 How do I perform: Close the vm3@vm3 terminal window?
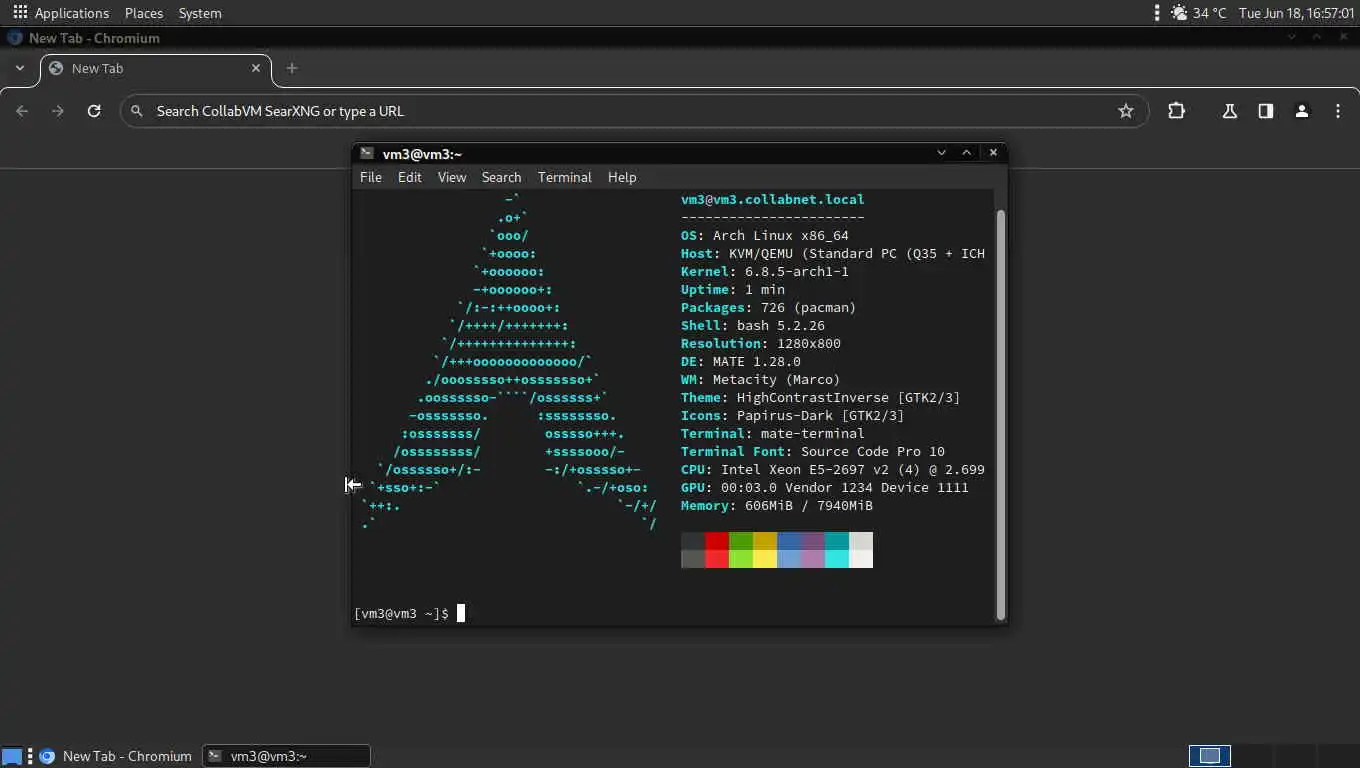[993, 153]
